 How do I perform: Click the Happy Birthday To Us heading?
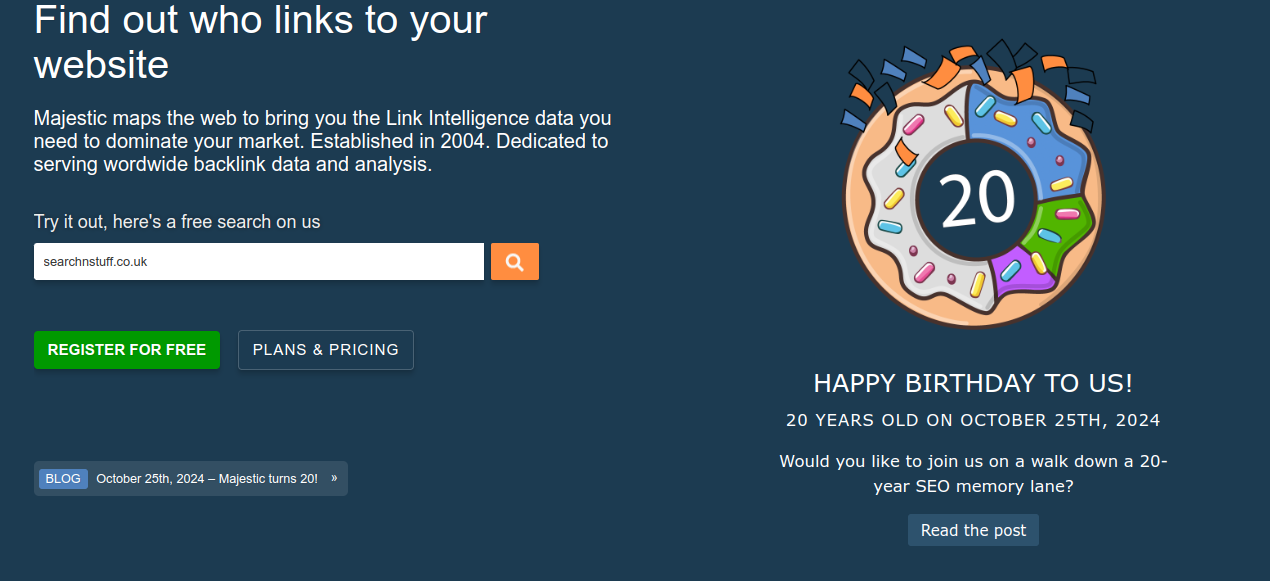pyautogui.click(x=973, y=383)
